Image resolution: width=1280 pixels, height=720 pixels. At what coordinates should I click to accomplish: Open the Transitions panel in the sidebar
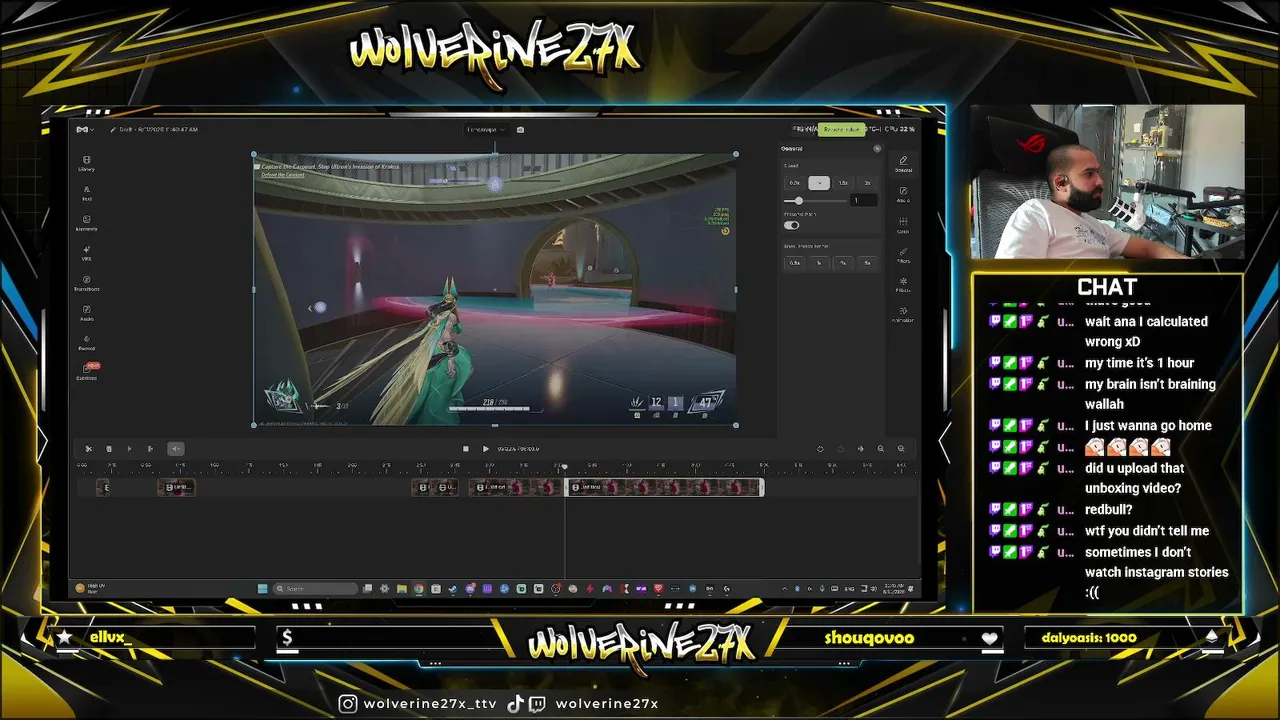click(87, 283)
